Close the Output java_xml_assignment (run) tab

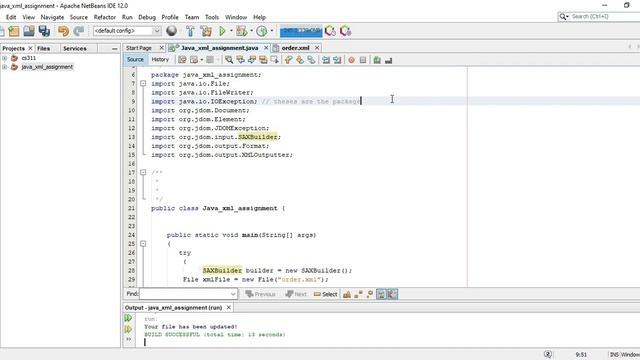coord(229,307)
